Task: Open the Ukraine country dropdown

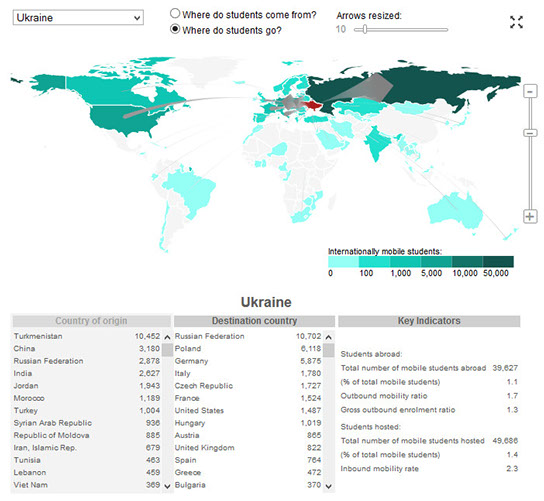Action: 78,17
